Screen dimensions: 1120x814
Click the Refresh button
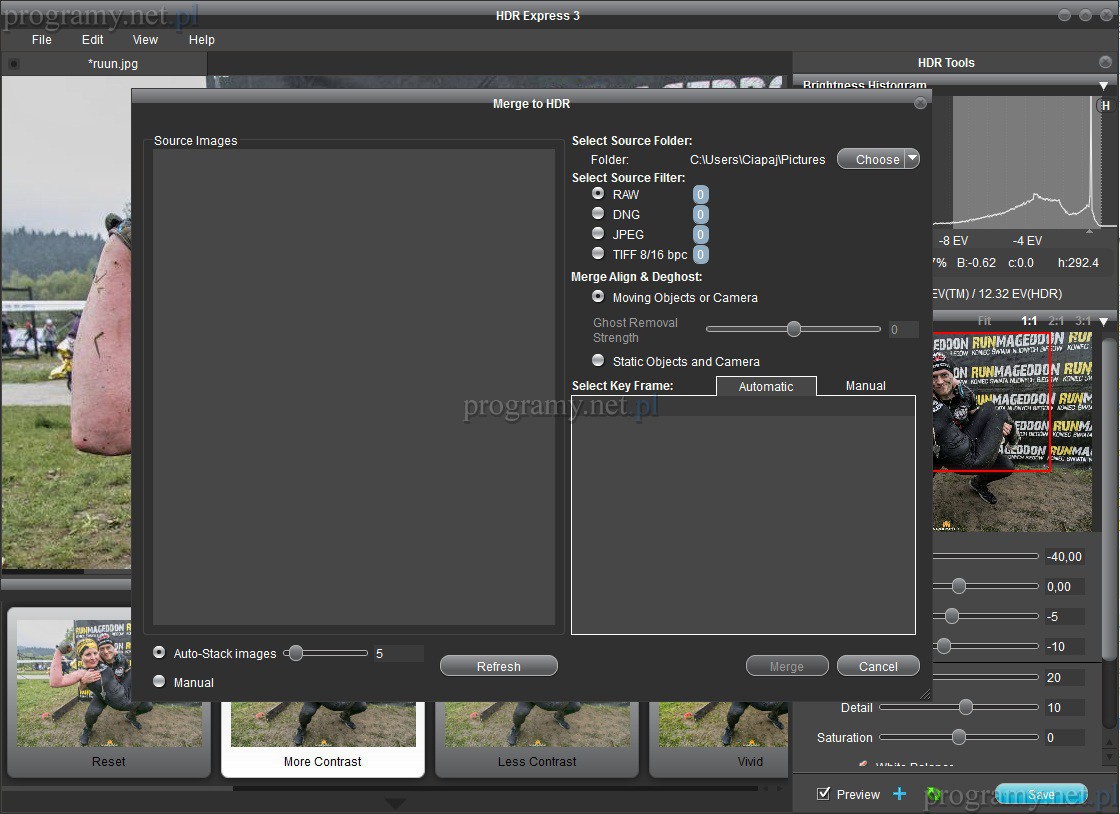tap(498, 666)
